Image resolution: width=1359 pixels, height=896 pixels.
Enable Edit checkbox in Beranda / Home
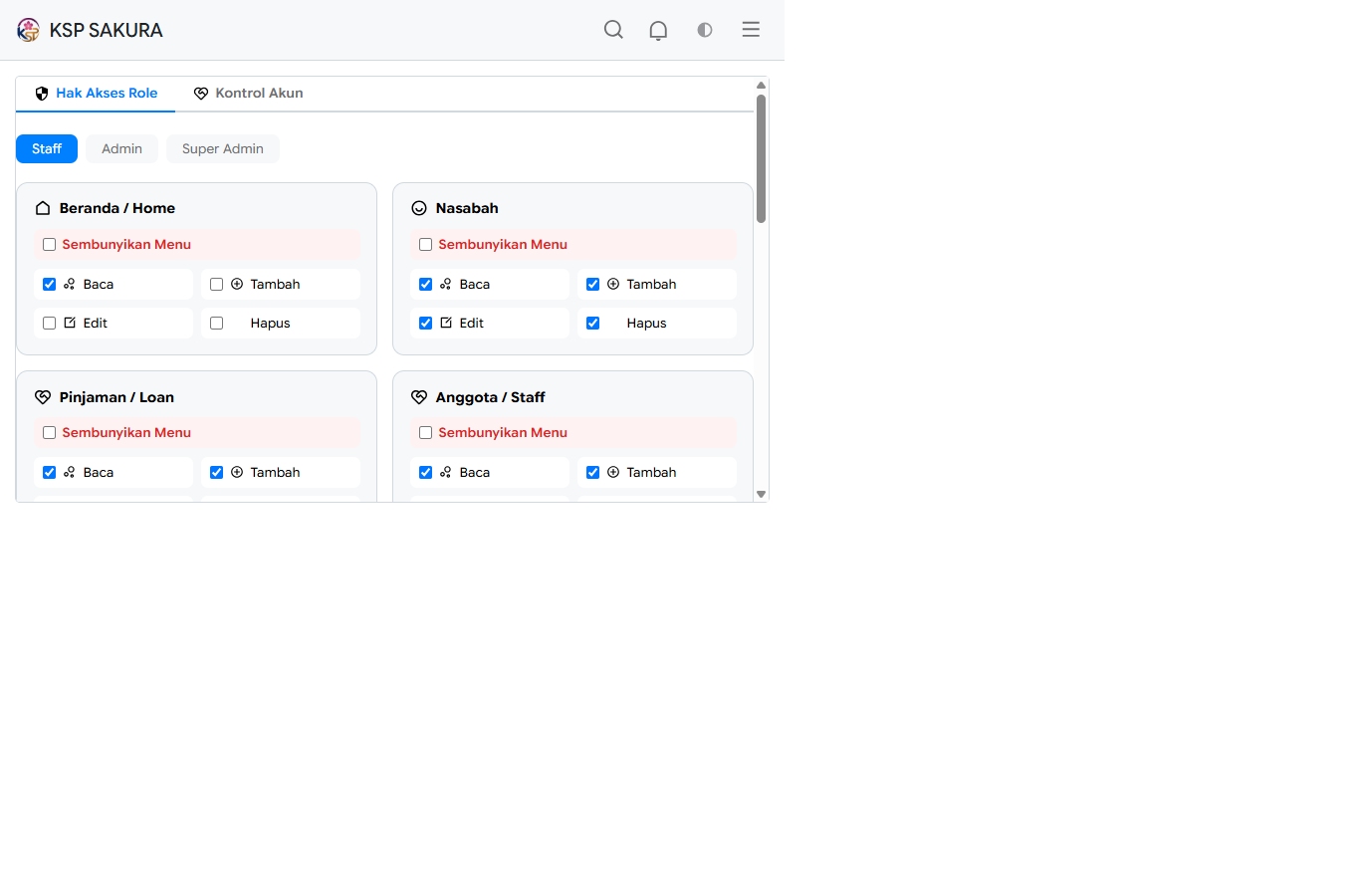tap(49, 323)
